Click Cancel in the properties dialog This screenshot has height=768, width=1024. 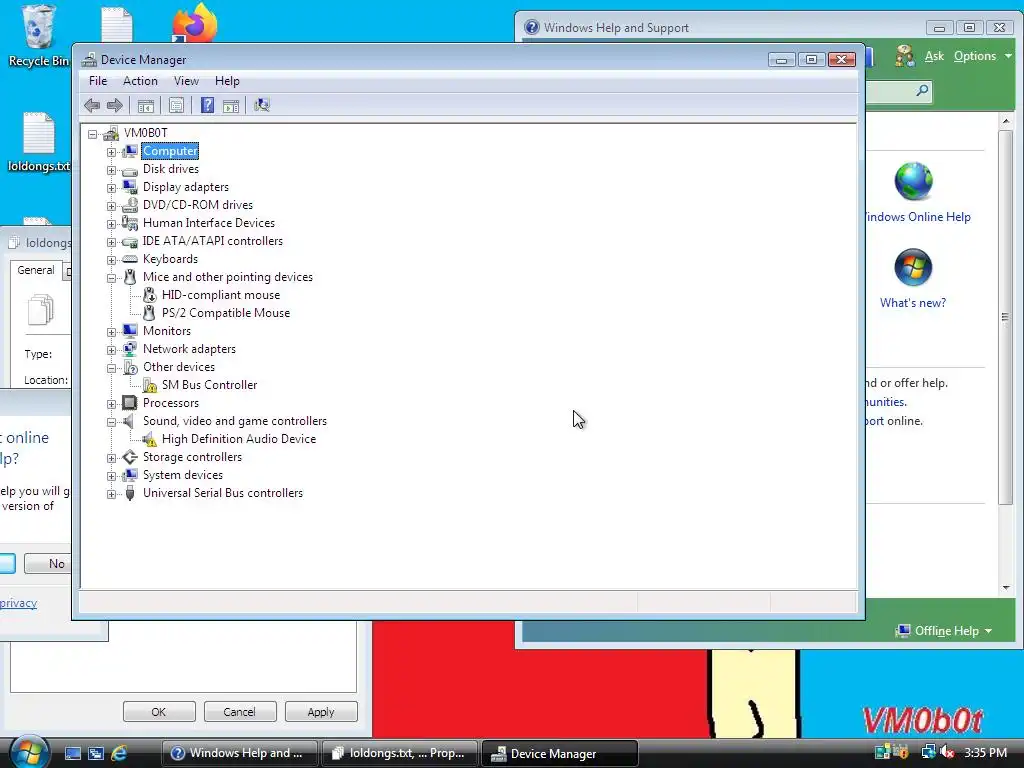click(x=240, y=712)
